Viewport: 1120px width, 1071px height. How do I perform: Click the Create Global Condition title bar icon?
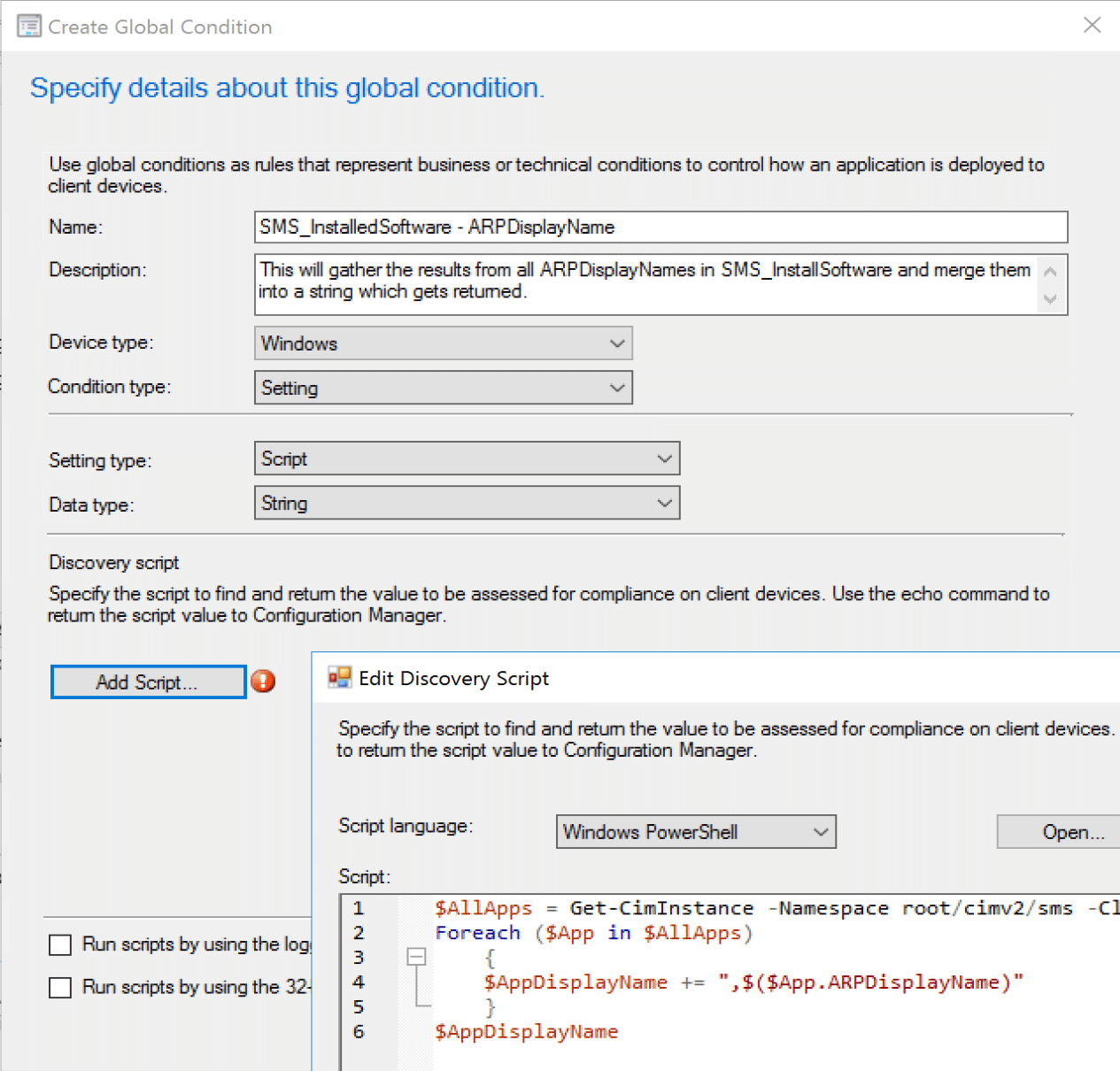29,26
